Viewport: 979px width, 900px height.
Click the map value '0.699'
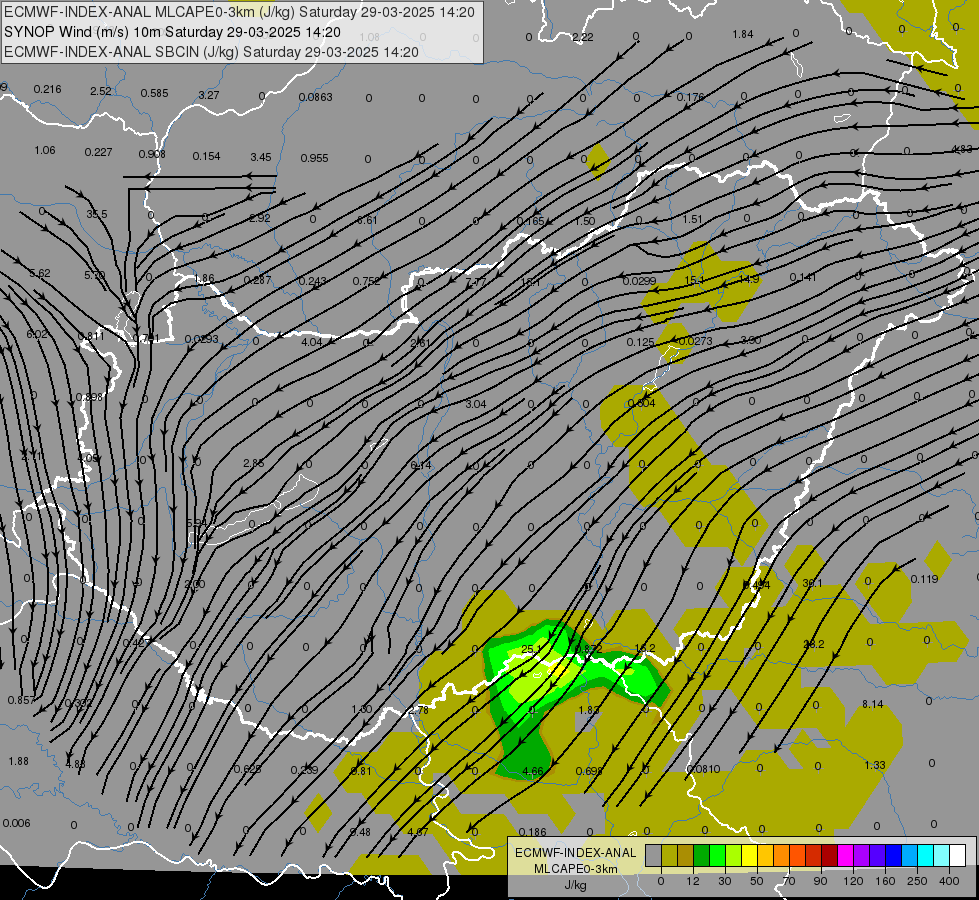(x=589, y=771)
